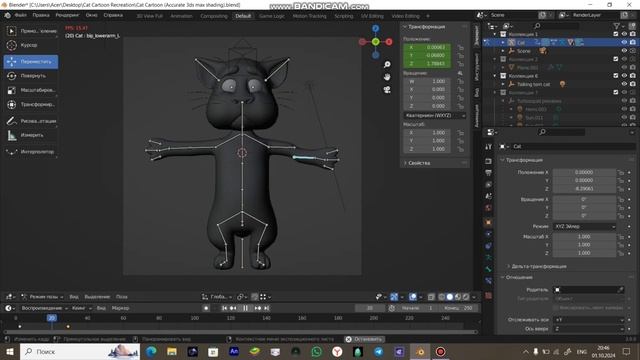
Task: Expand the Свойства panel in sidebar
Action: click(419, 163)
